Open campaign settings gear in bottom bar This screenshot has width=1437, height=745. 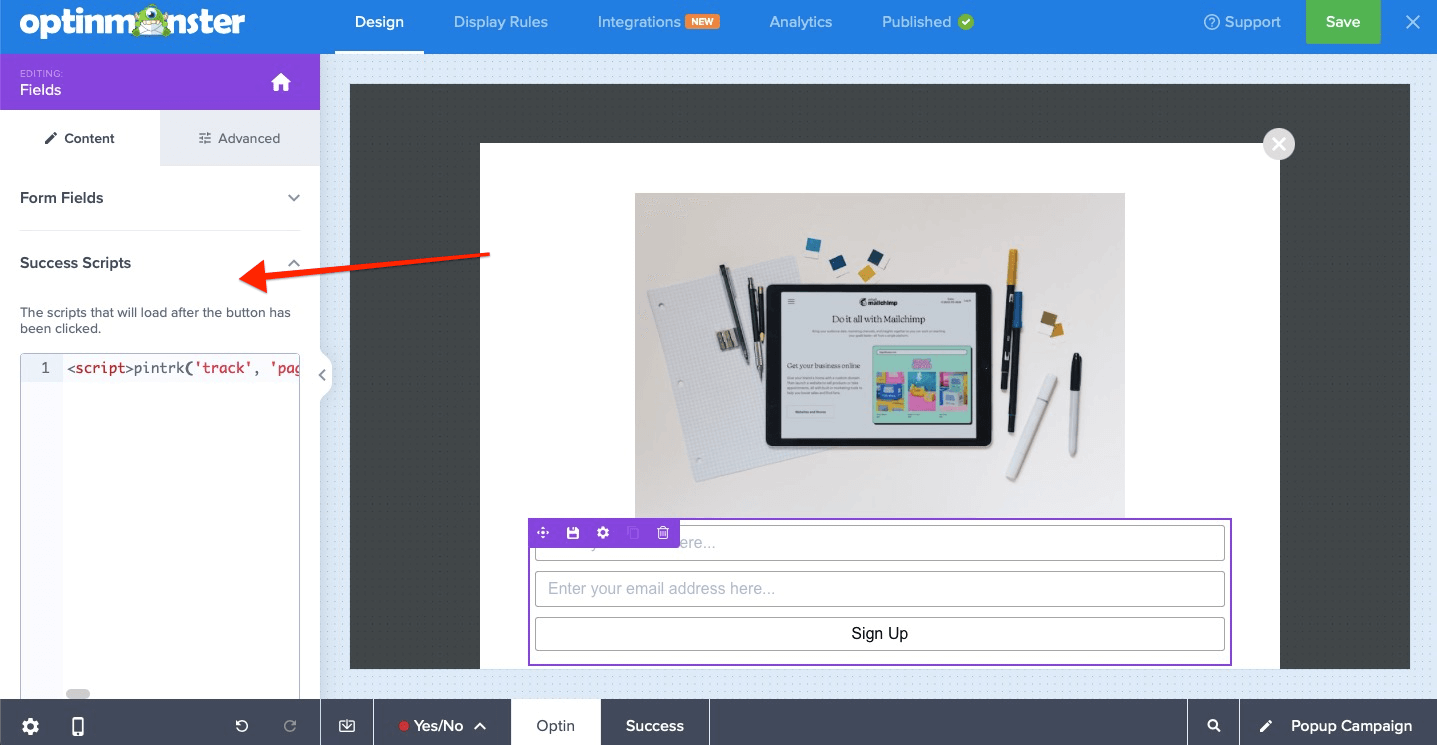point(31,727)
